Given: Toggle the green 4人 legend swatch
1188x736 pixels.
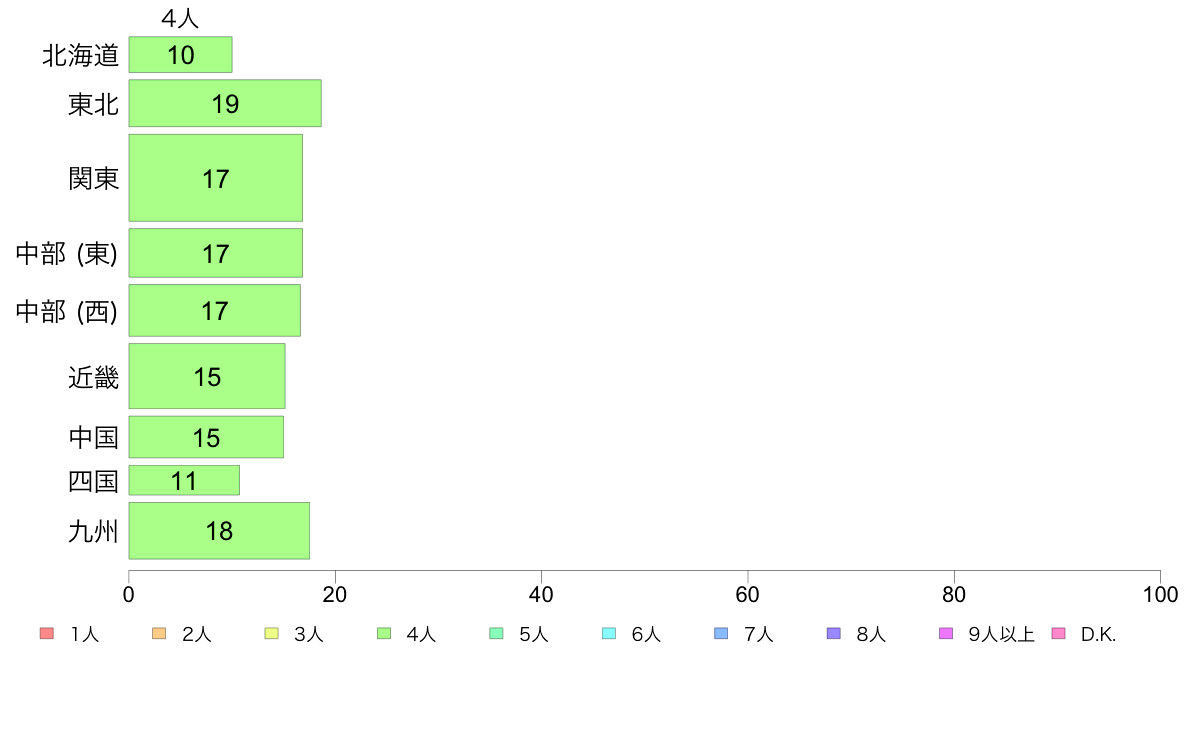Looking at the screenshot, I should tap(383, 634).
